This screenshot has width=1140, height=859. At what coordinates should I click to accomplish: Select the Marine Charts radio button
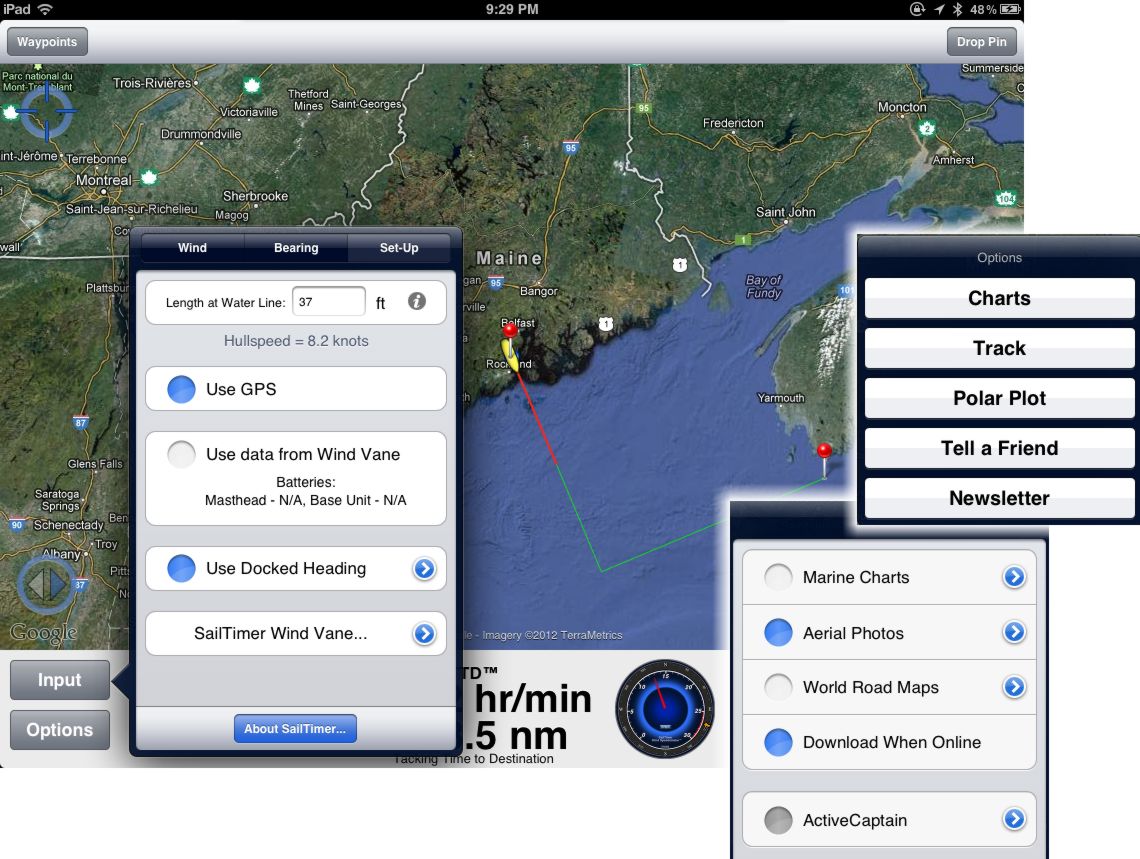point(778,577)
